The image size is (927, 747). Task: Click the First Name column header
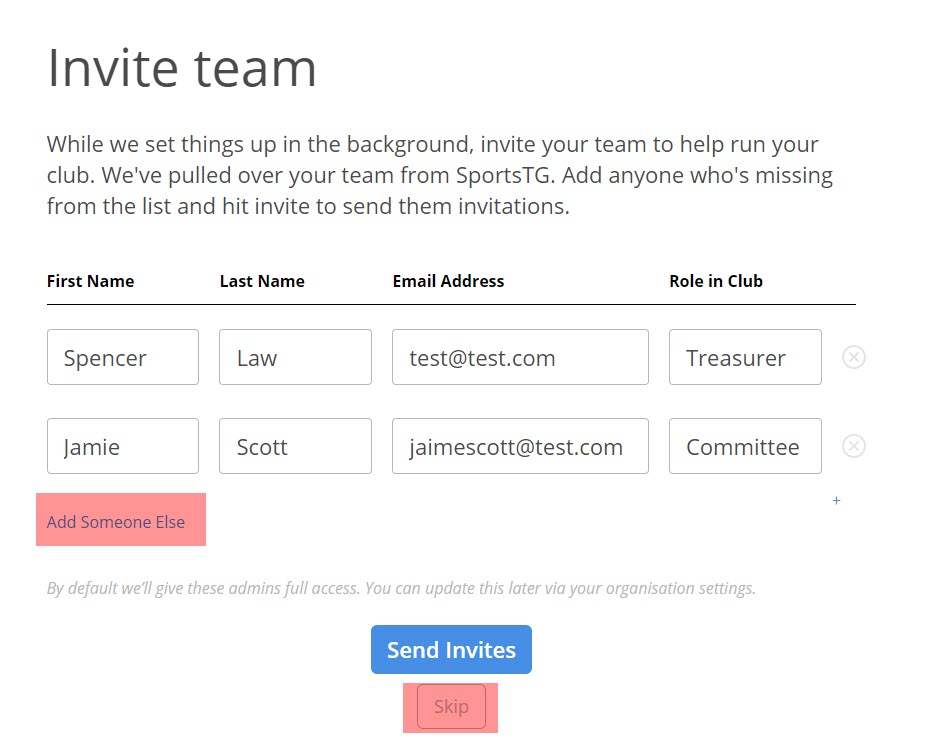[90, 281]
